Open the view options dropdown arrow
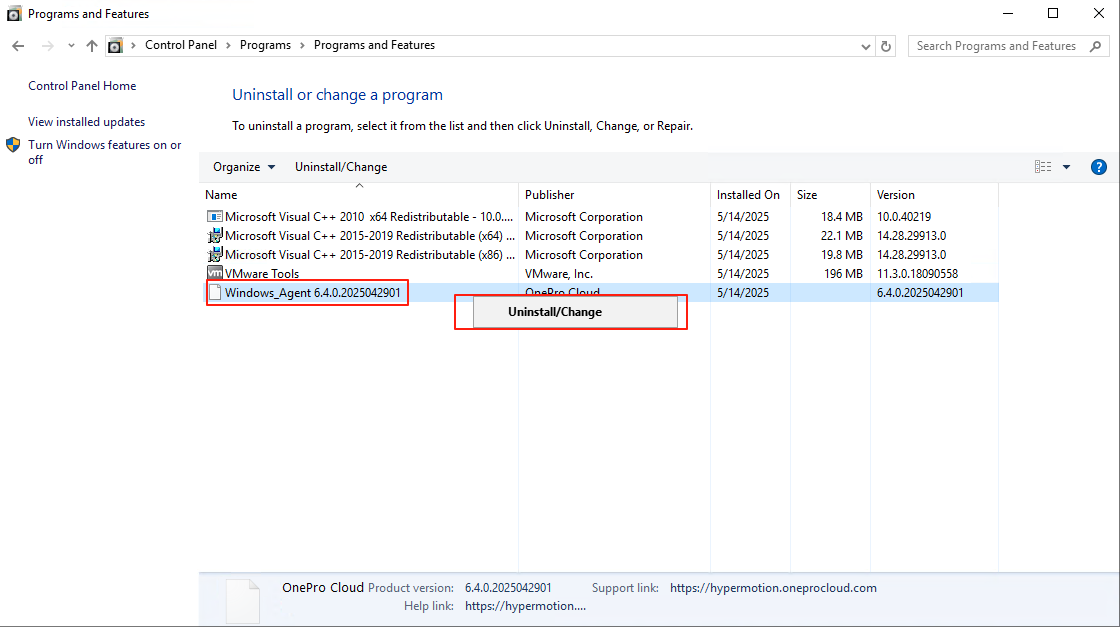 point(1066,167)
